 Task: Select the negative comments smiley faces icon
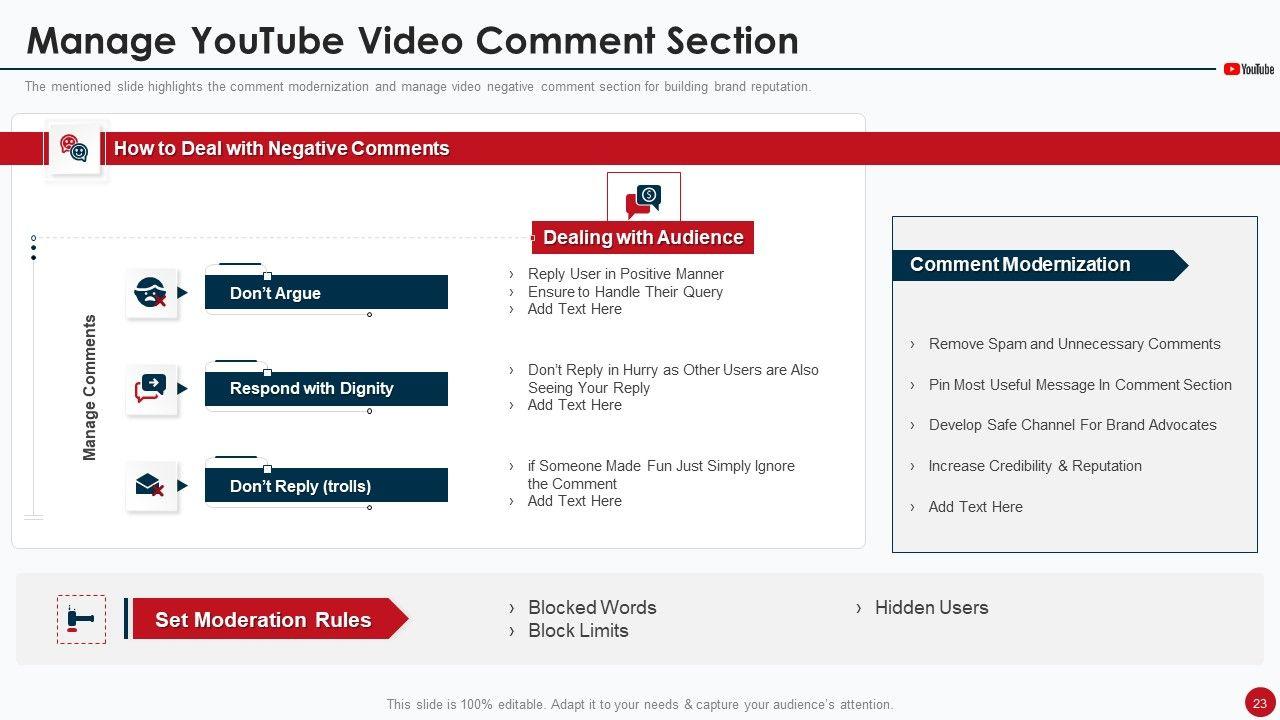point(74,148)
